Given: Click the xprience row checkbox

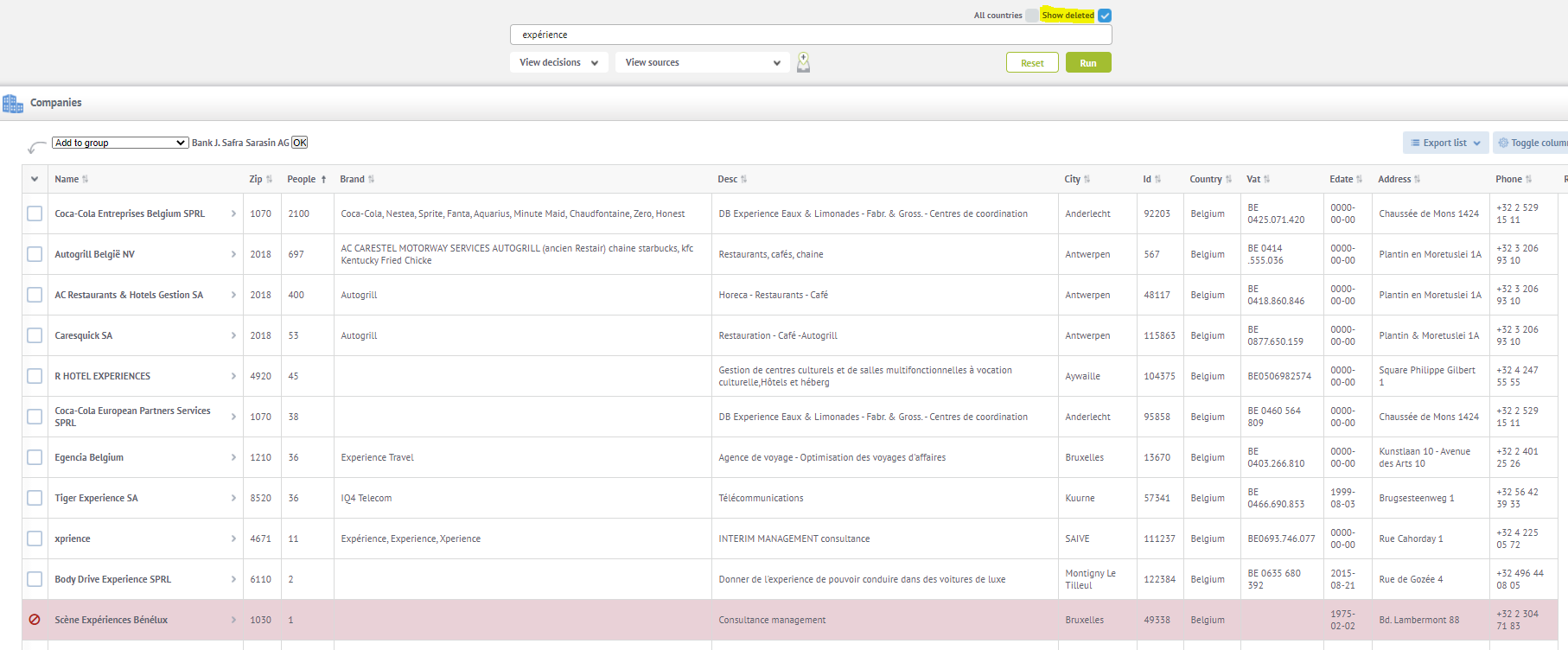Looking at the screenshot, I should (x=35, y=538).
